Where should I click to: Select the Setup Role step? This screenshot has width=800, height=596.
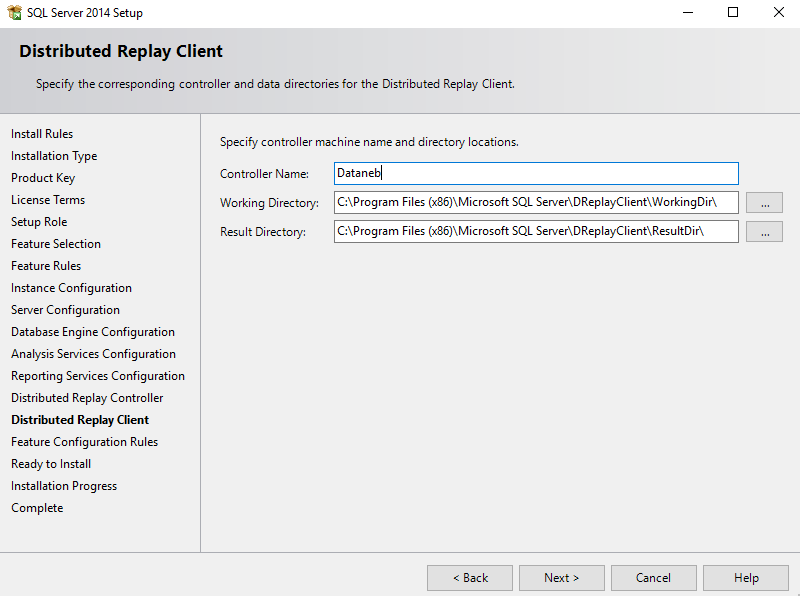click(x=39, y=221)
